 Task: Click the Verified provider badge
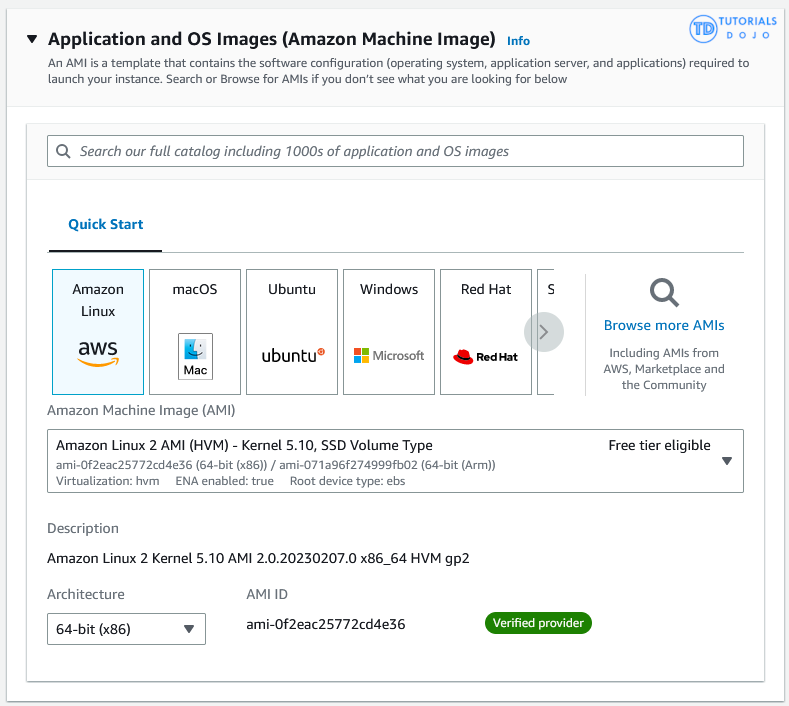tap(538, 624)
